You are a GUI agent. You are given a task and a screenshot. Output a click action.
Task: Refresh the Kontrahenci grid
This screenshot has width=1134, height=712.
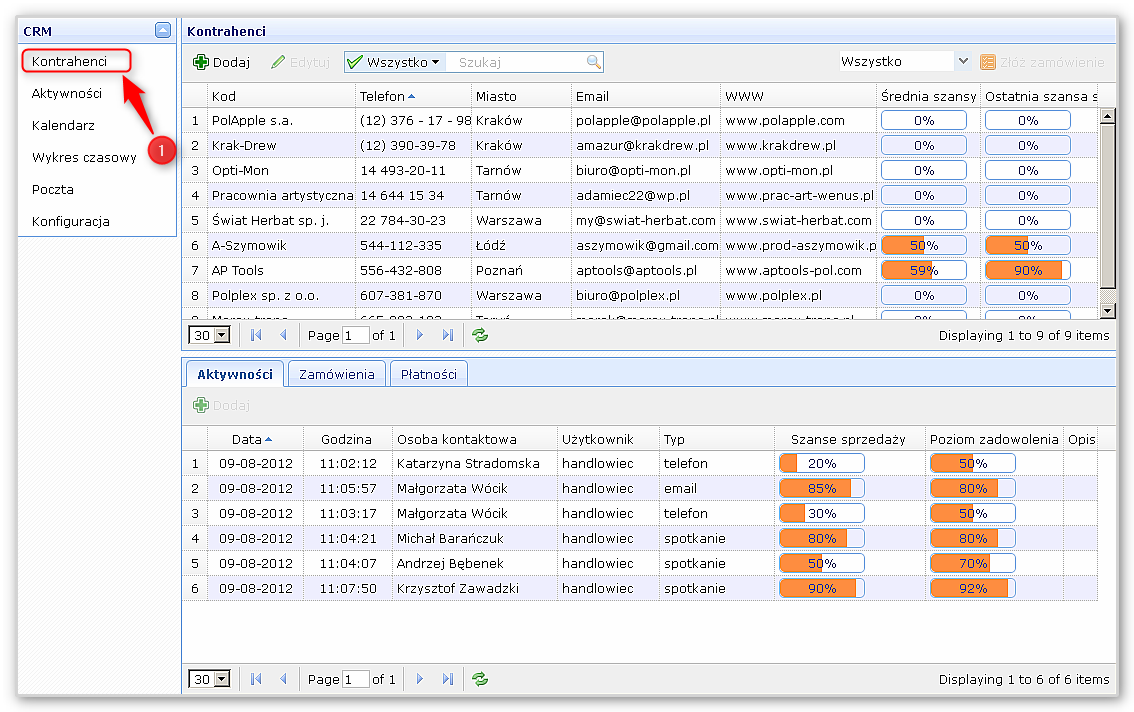480,336
